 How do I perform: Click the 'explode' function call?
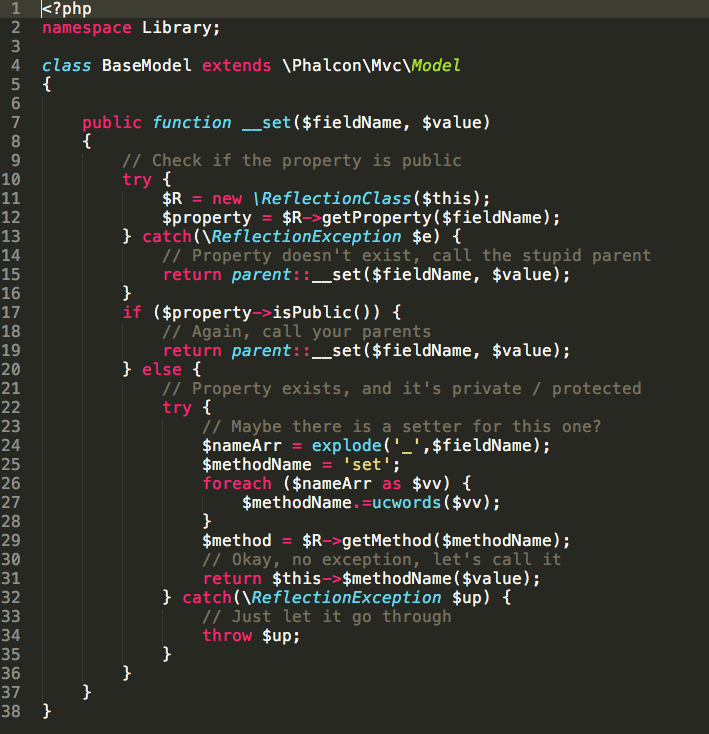pyautogui.click(x=347, y=446)
